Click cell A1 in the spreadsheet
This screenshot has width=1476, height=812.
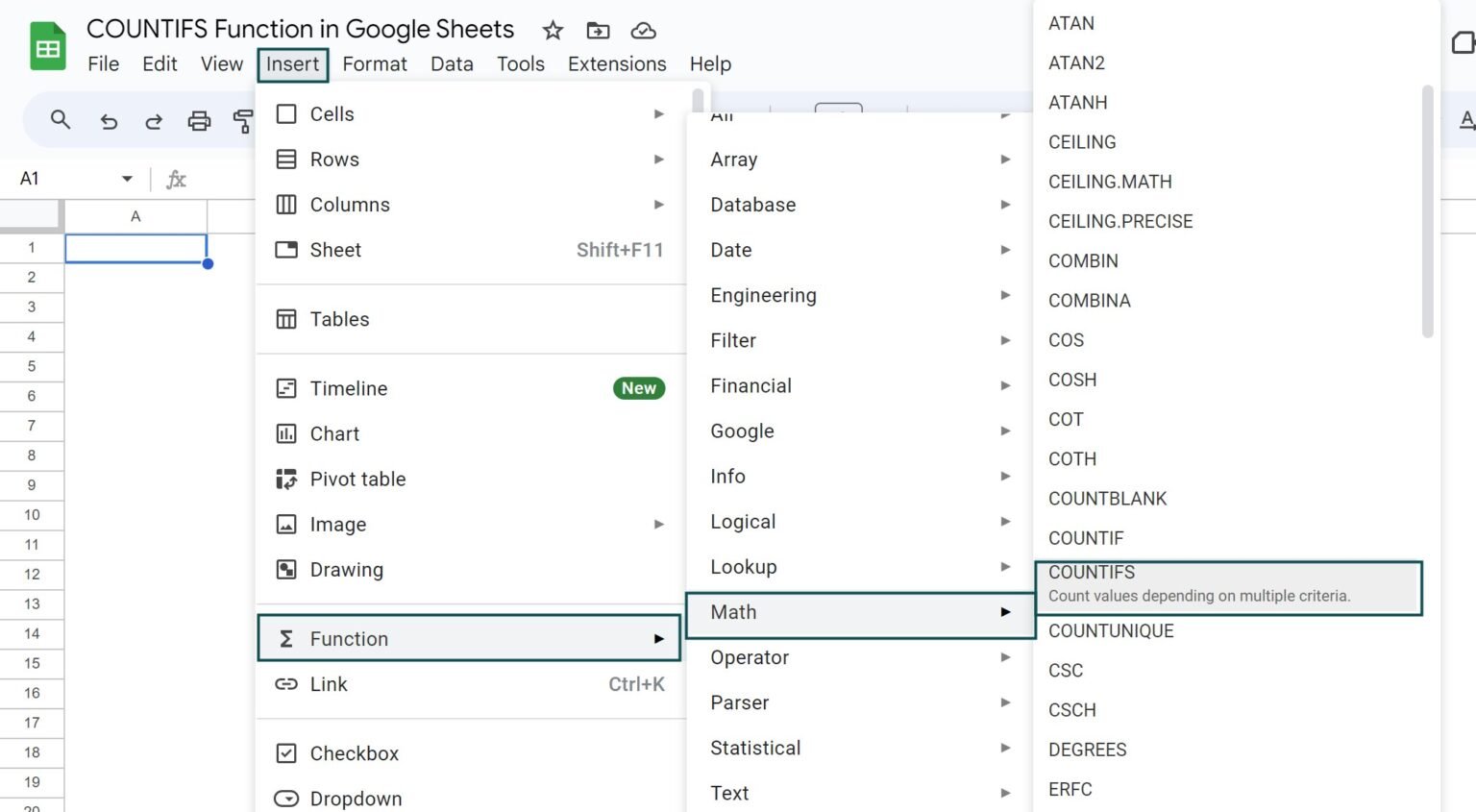pyautogui.click(x=135, y=247)
